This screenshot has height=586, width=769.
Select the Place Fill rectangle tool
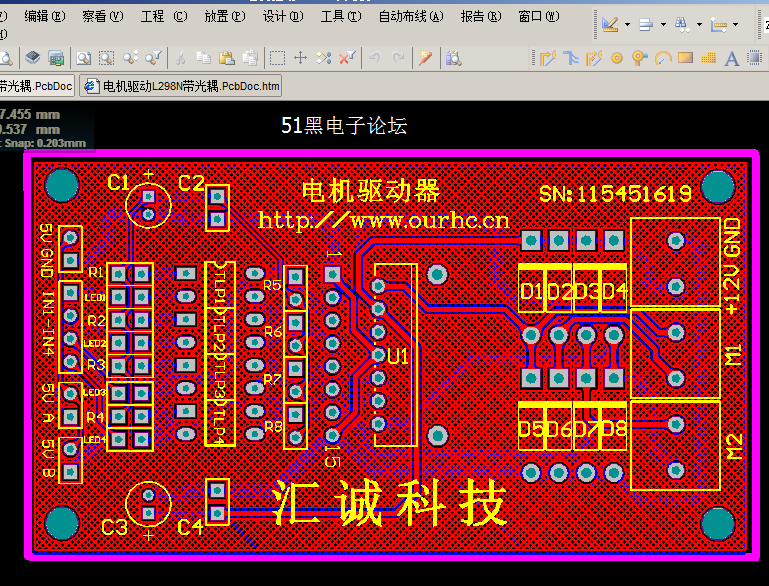(x=685, y=58)
